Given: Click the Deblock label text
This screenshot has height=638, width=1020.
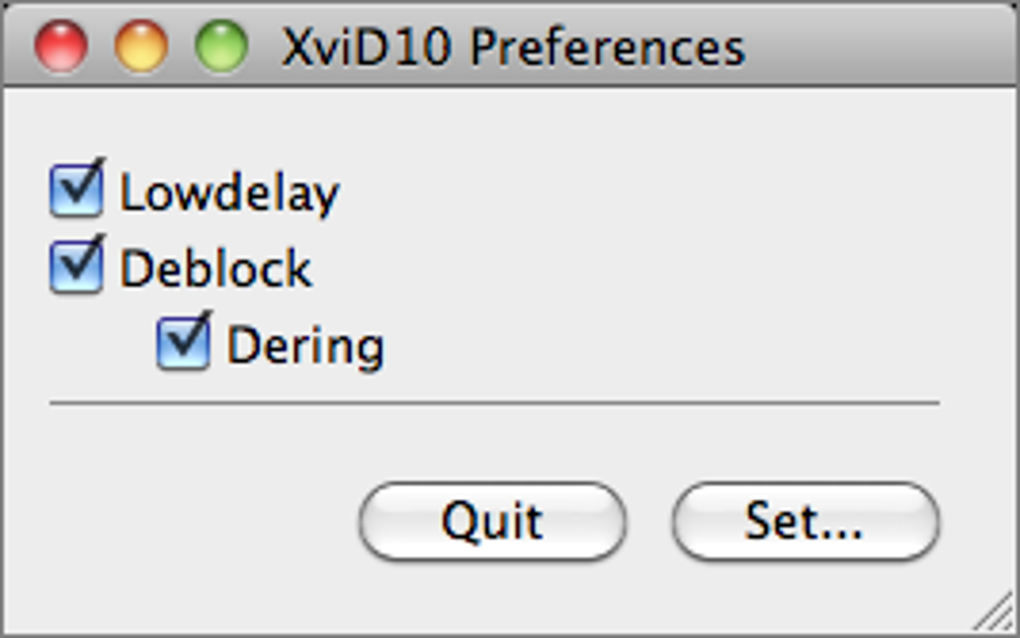Looking at the screenshot, I should tap(216, 269).
